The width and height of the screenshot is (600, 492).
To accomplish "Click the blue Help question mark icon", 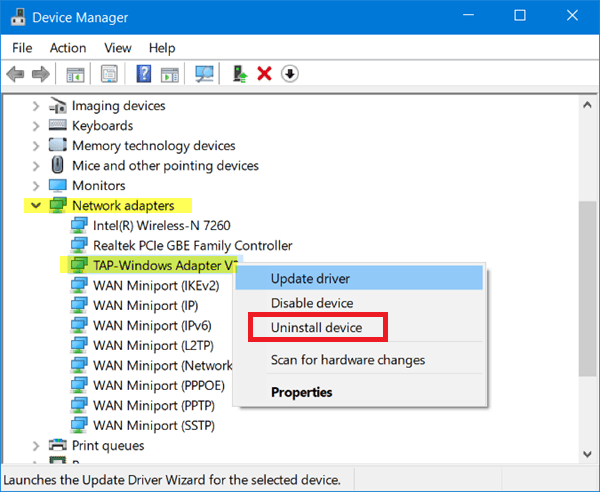I will click(144, 74).
